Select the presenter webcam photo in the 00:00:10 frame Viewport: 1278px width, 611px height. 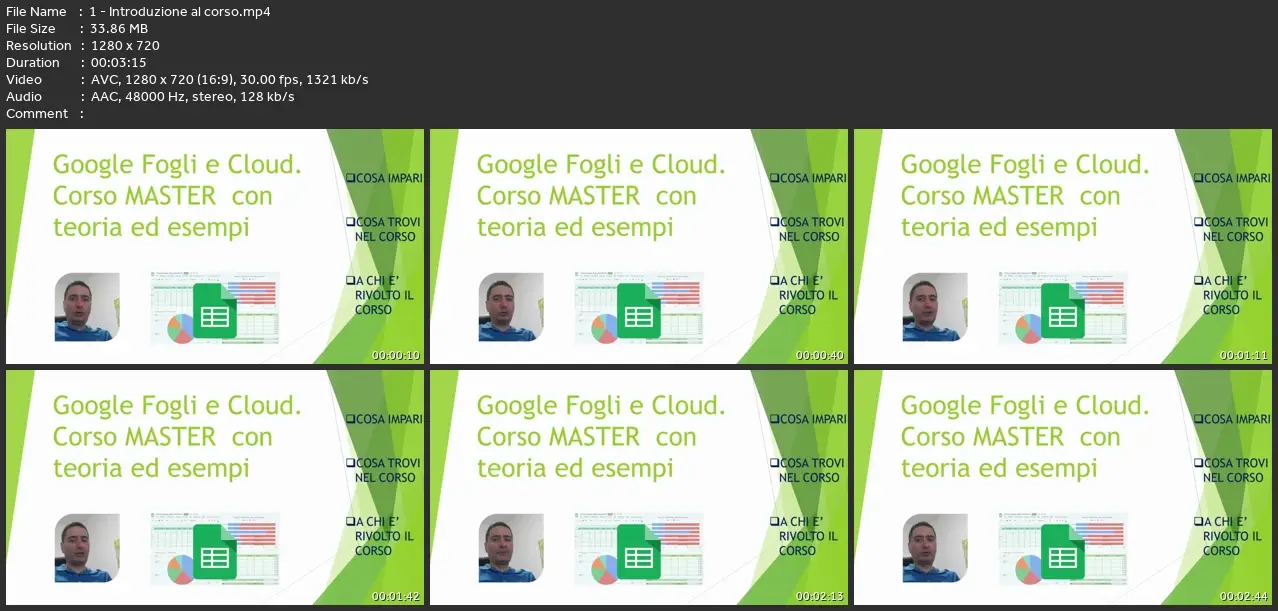coord(87,307)
